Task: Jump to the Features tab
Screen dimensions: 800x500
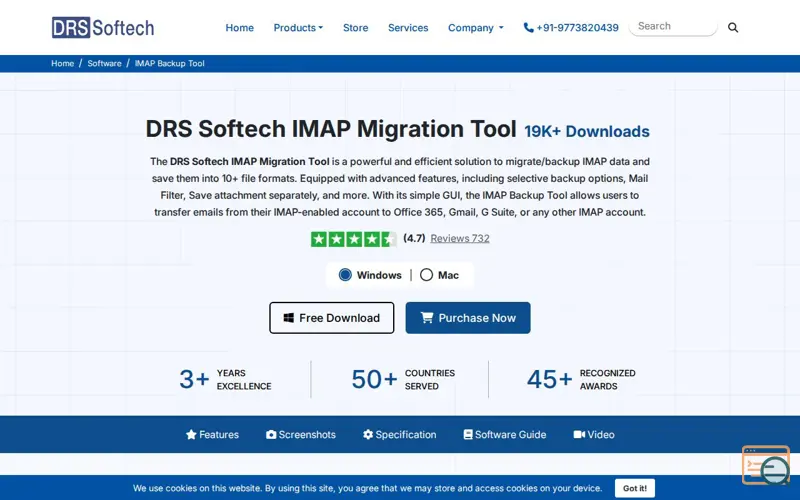Action: click(x=212, y=435)
